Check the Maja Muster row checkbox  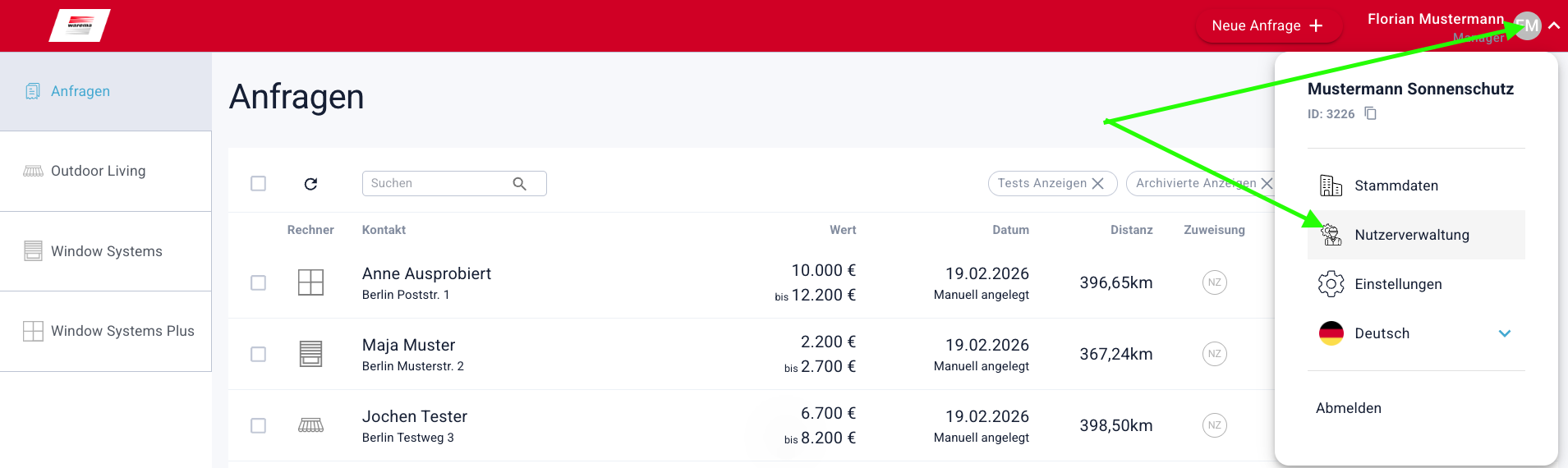coord(258,354)
